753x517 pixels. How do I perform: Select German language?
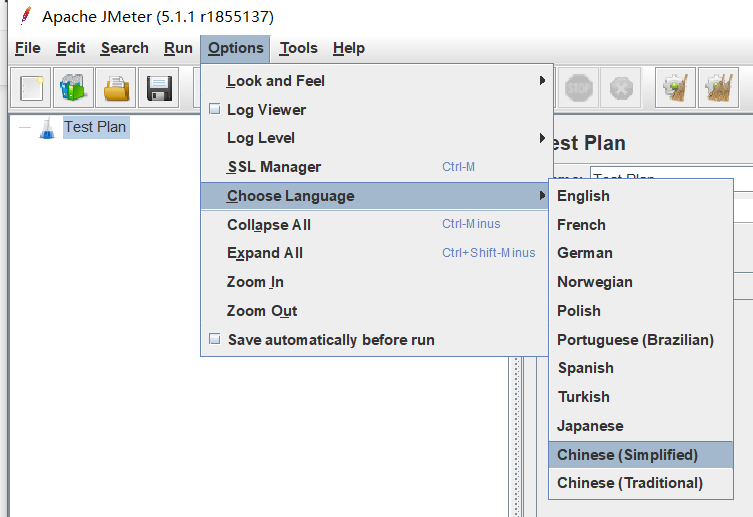pyautogui.click(x=641, y=253)
